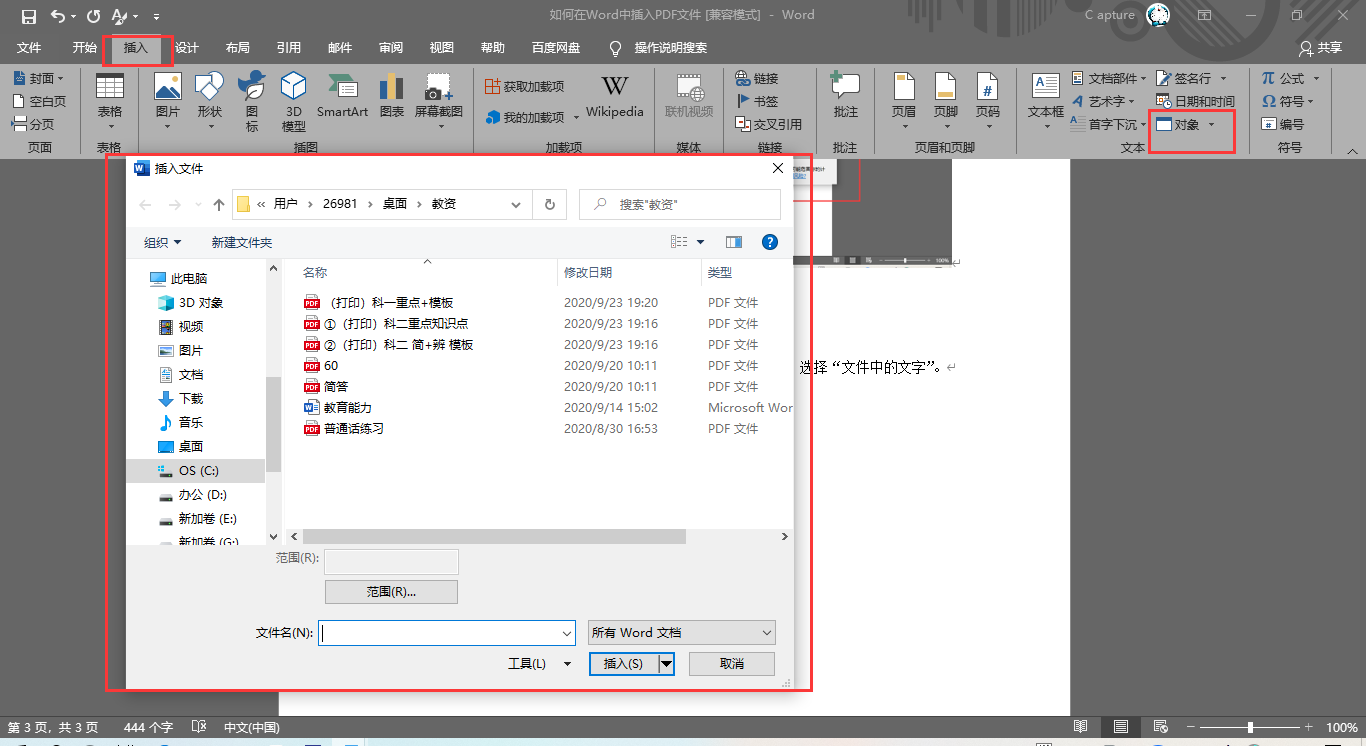
Task: Open the 组织 organize menu
Action: coord(163,242)
